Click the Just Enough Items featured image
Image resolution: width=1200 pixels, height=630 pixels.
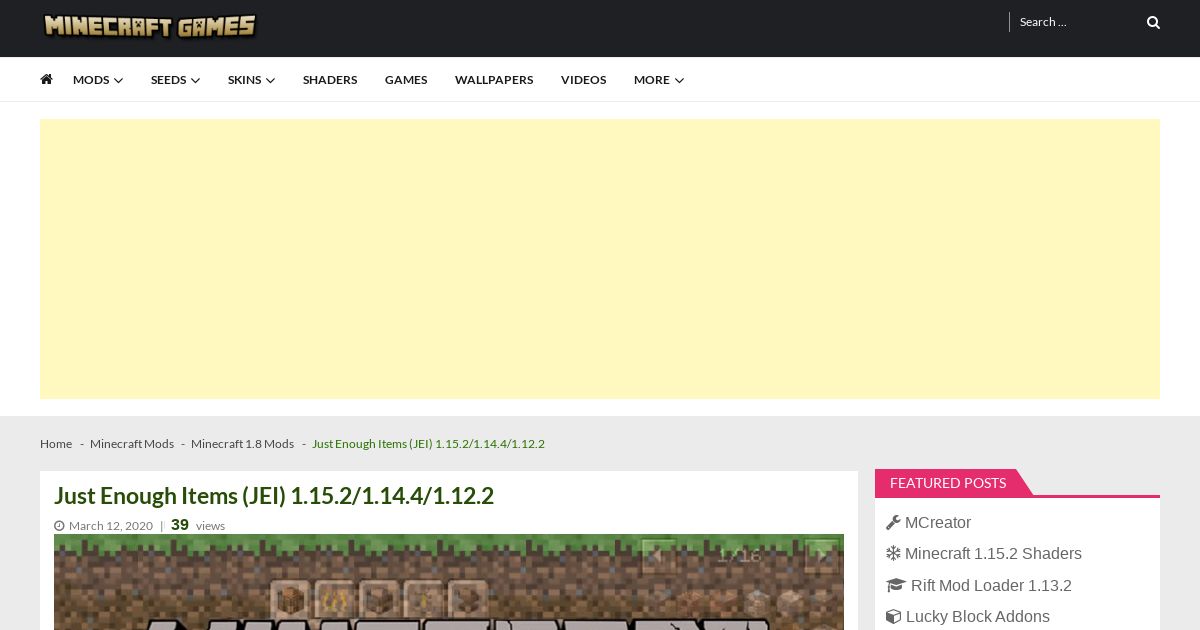449,582
